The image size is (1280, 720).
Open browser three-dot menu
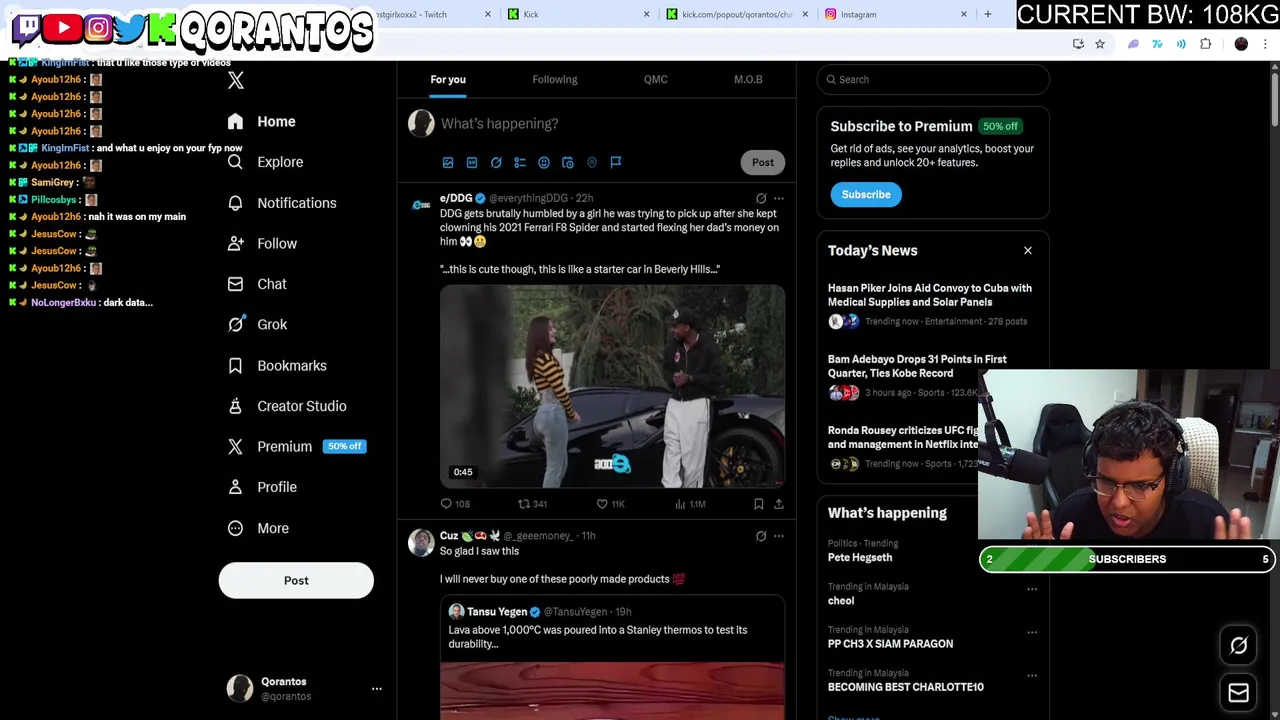1266,44
